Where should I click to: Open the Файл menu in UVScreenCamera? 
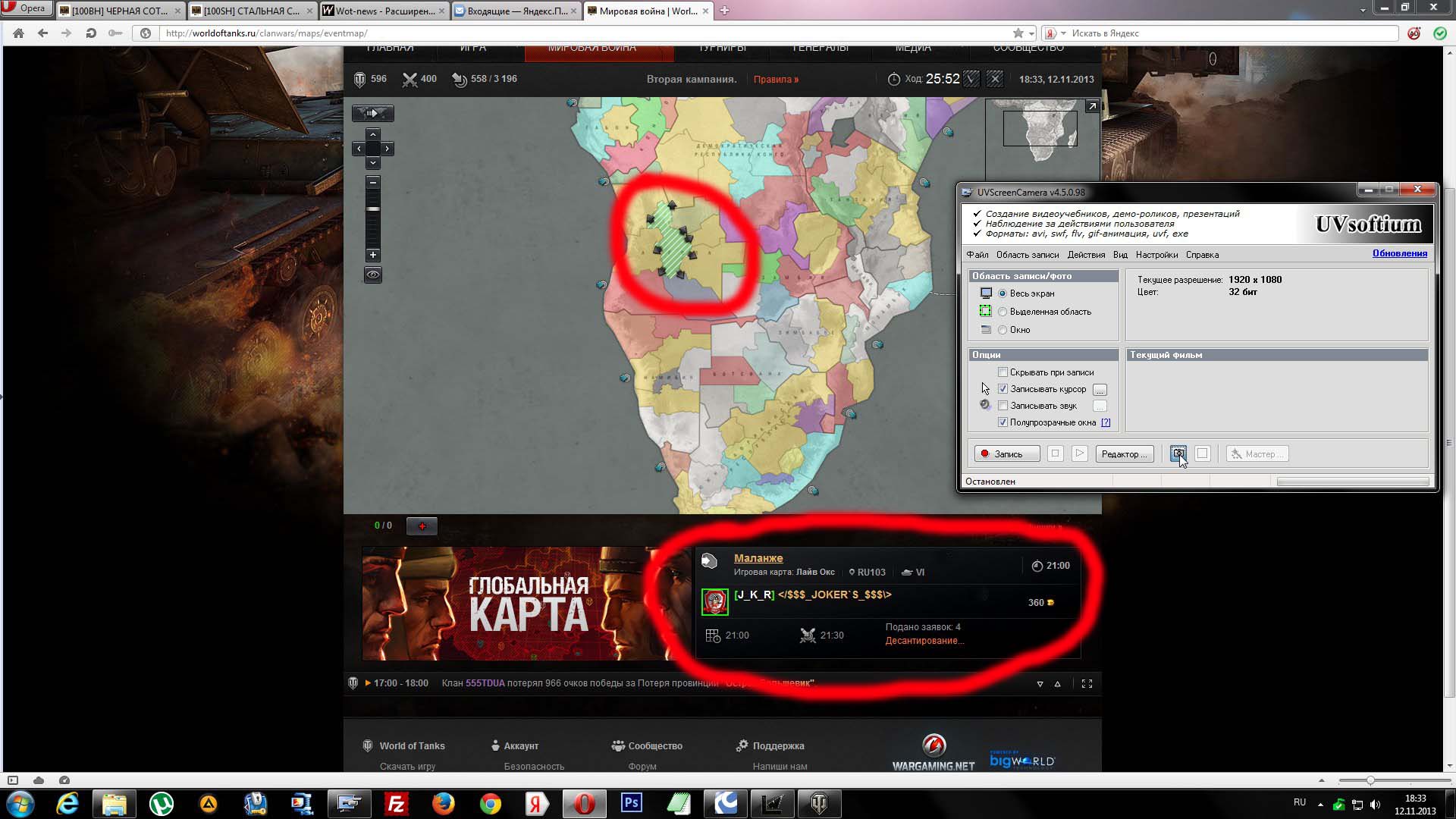tap(977, 255)
